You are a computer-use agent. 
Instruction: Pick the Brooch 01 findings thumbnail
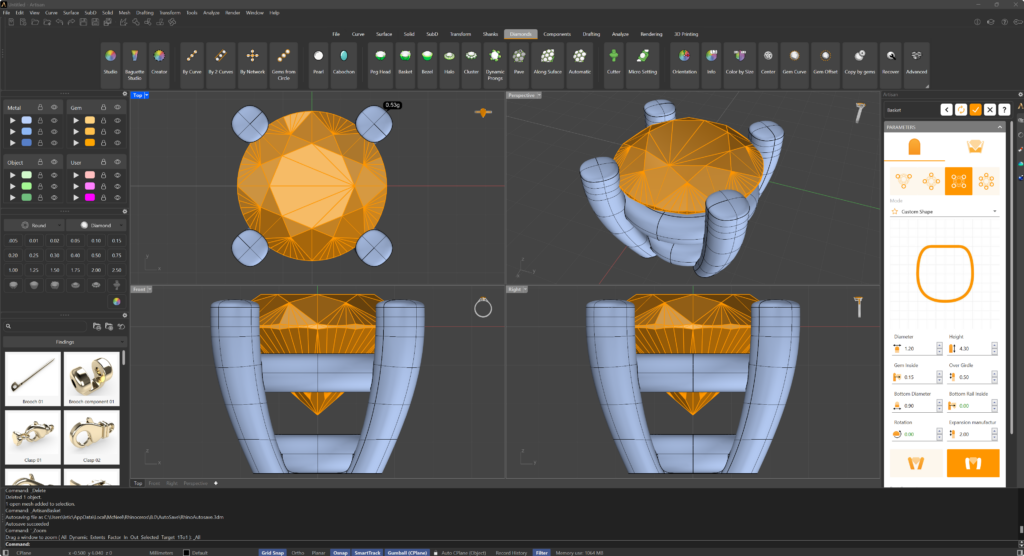click(33, 379)
